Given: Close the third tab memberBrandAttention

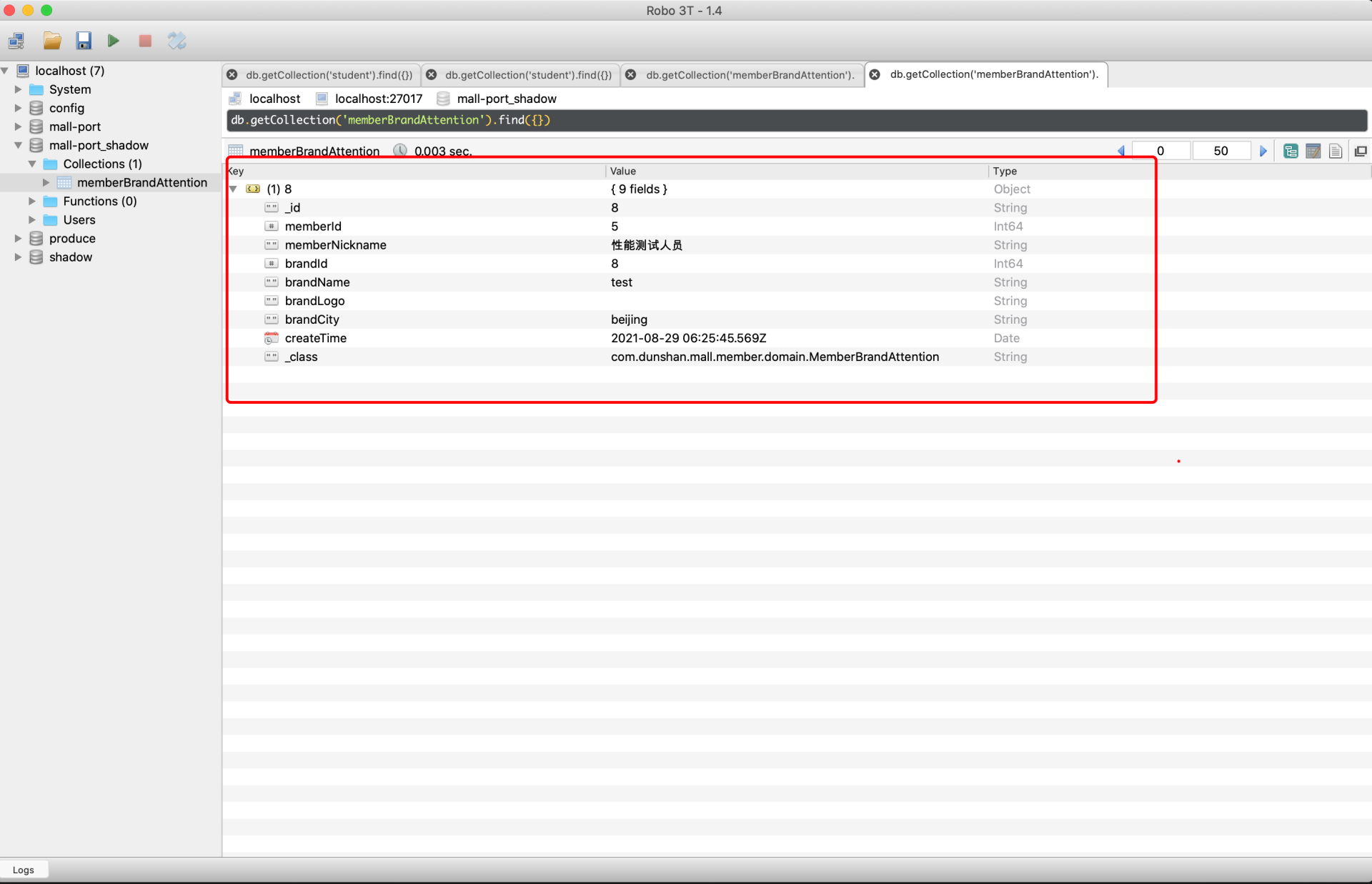Looking at the screenshot, I should [x=631, y=74].
